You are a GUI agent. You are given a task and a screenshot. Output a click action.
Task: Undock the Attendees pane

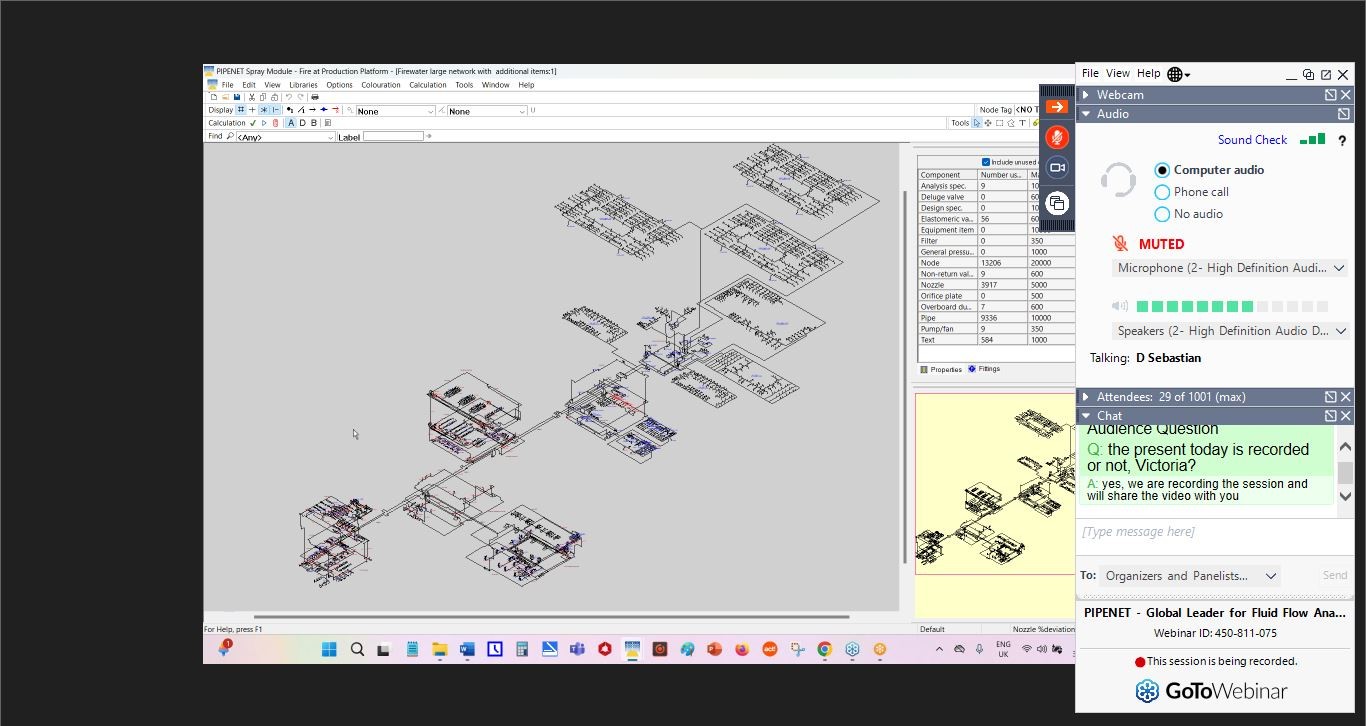1331,397
